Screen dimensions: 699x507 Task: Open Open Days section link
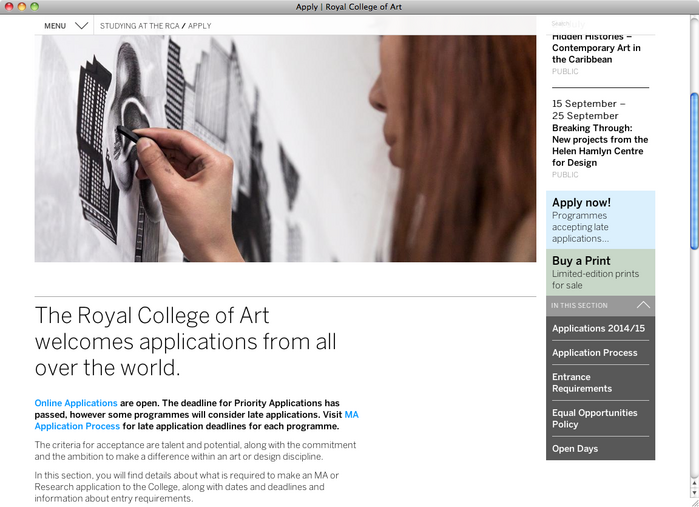[x=575, y=449]
